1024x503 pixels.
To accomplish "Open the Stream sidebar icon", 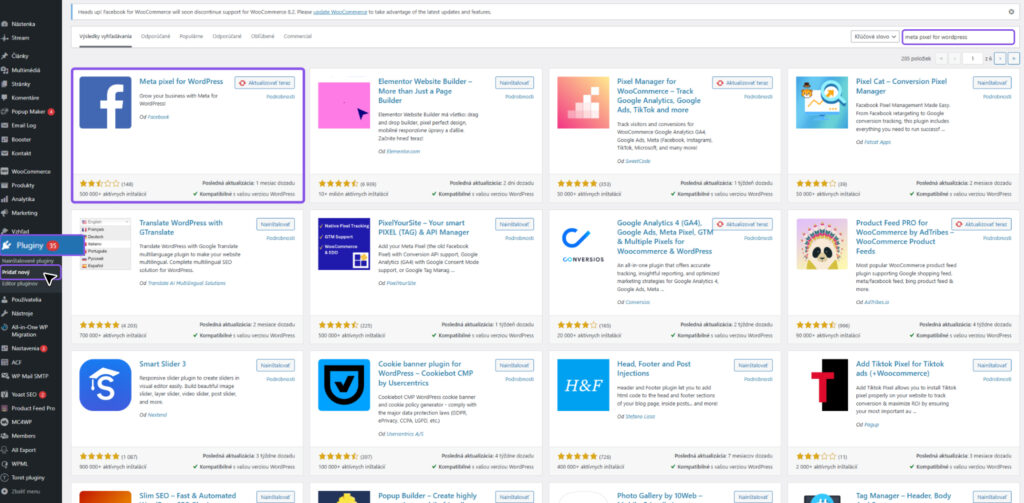I will click(x=5, y=38).
